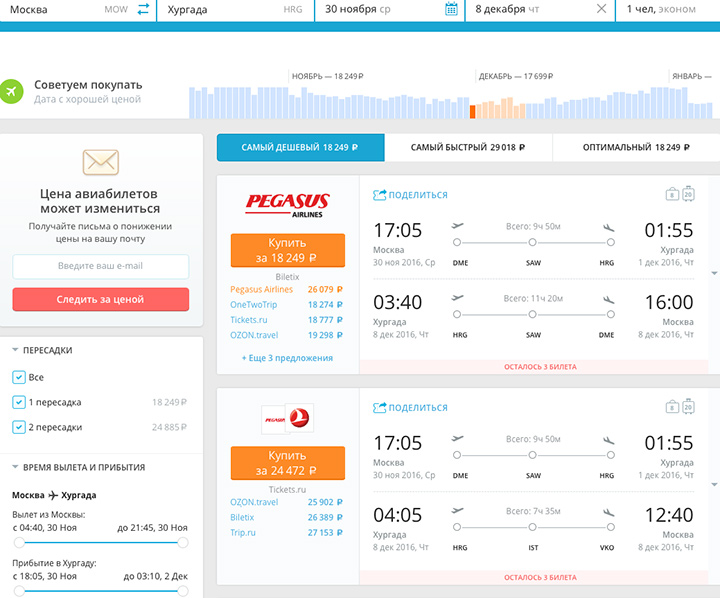
Task: Buy ticket for 18 249 ₽
Action: [x=287, y=250]
